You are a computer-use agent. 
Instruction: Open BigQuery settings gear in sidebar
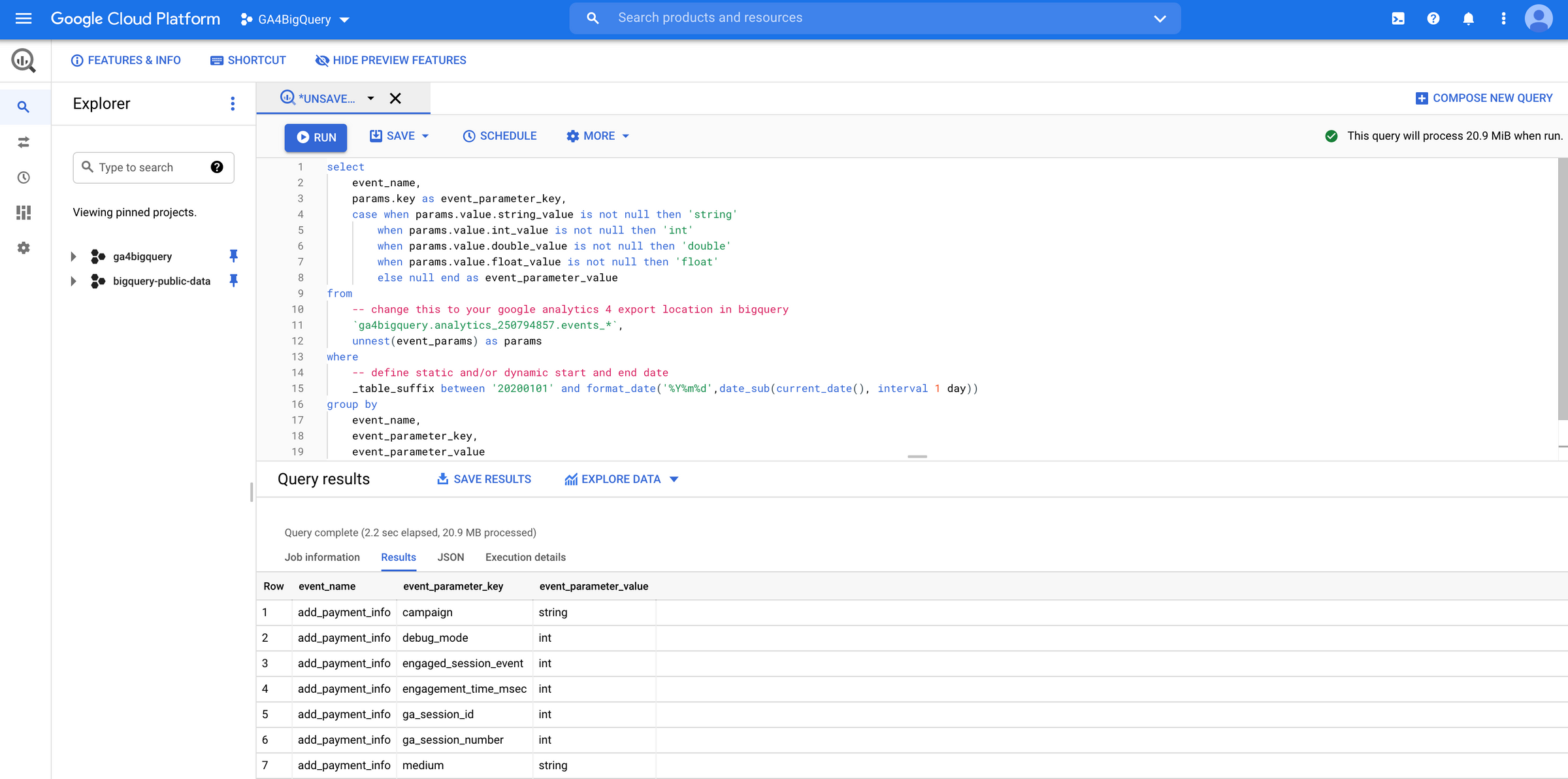pos(24,248)
